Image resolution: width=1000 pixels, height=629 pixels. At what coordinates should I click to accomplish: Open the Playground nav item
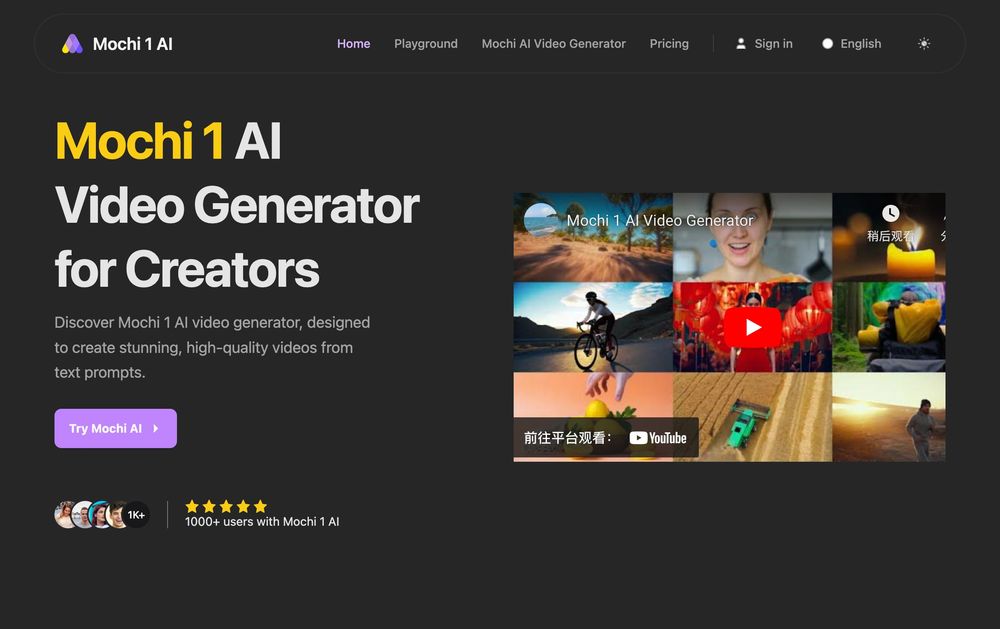[x=425, y=44]
